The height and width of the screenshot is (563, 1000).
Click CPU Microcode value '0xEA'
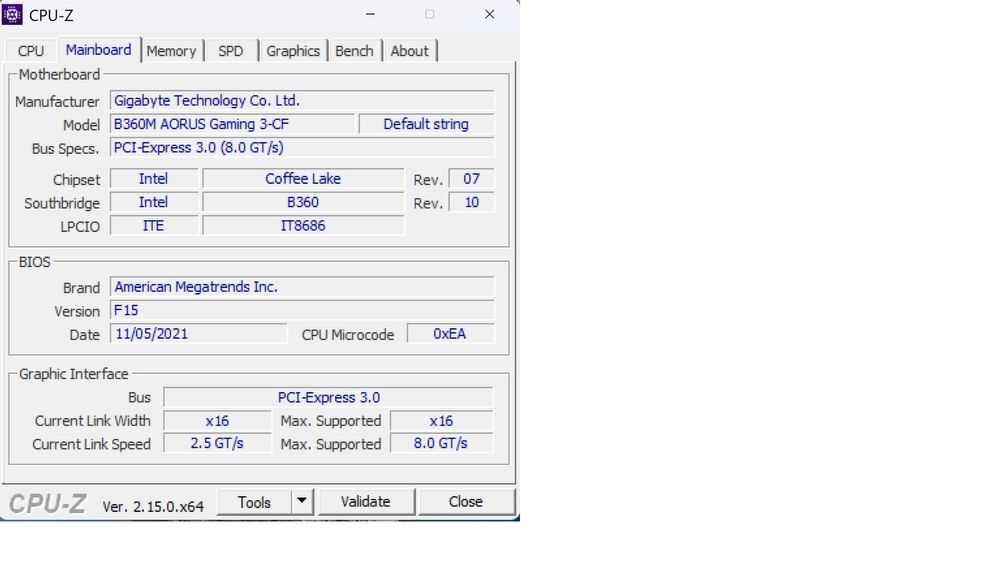coord(450,333)
